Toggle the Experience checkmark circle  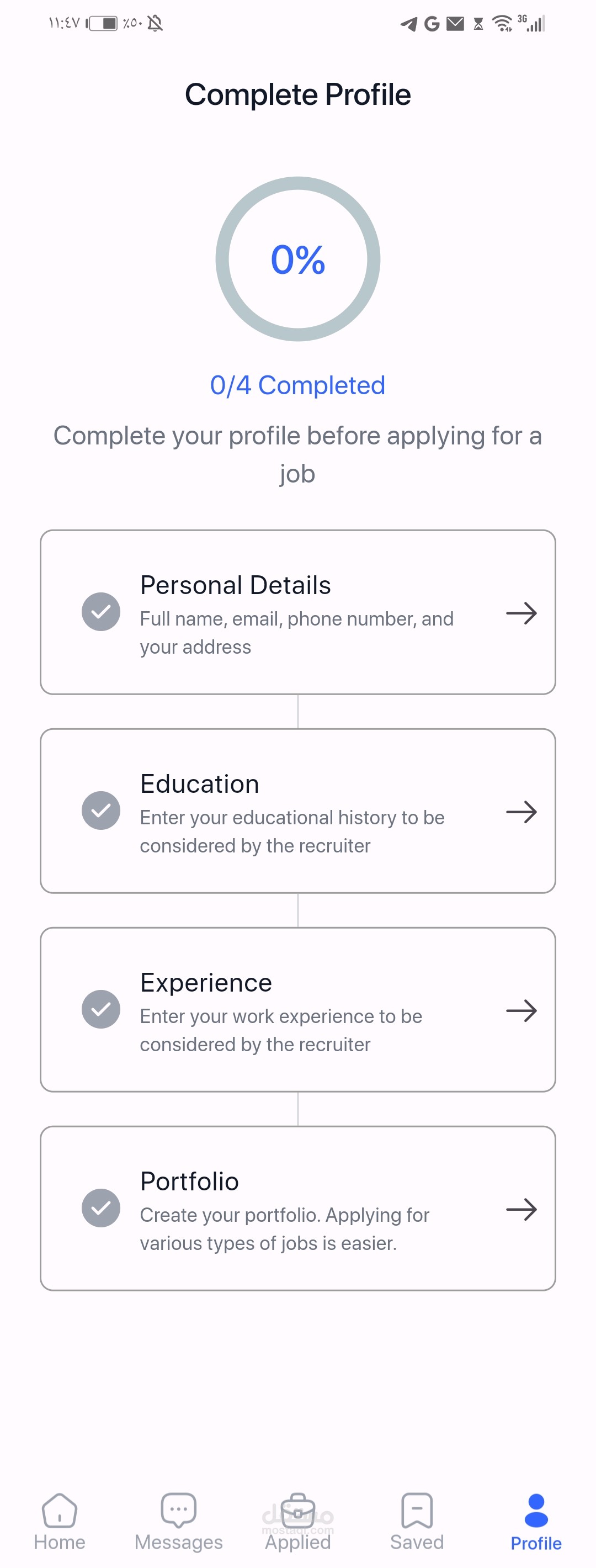[x=101, y=1009]
